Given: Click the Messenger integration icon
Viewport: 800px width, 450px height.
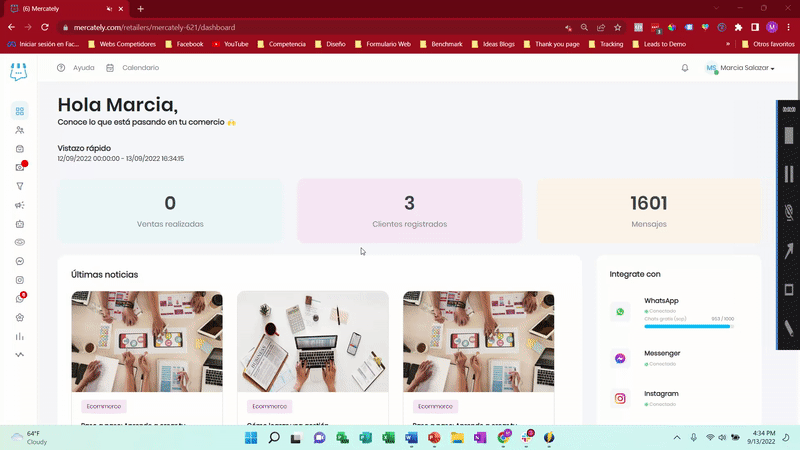Looking at the screenshot, I should [x=620, y=359].
